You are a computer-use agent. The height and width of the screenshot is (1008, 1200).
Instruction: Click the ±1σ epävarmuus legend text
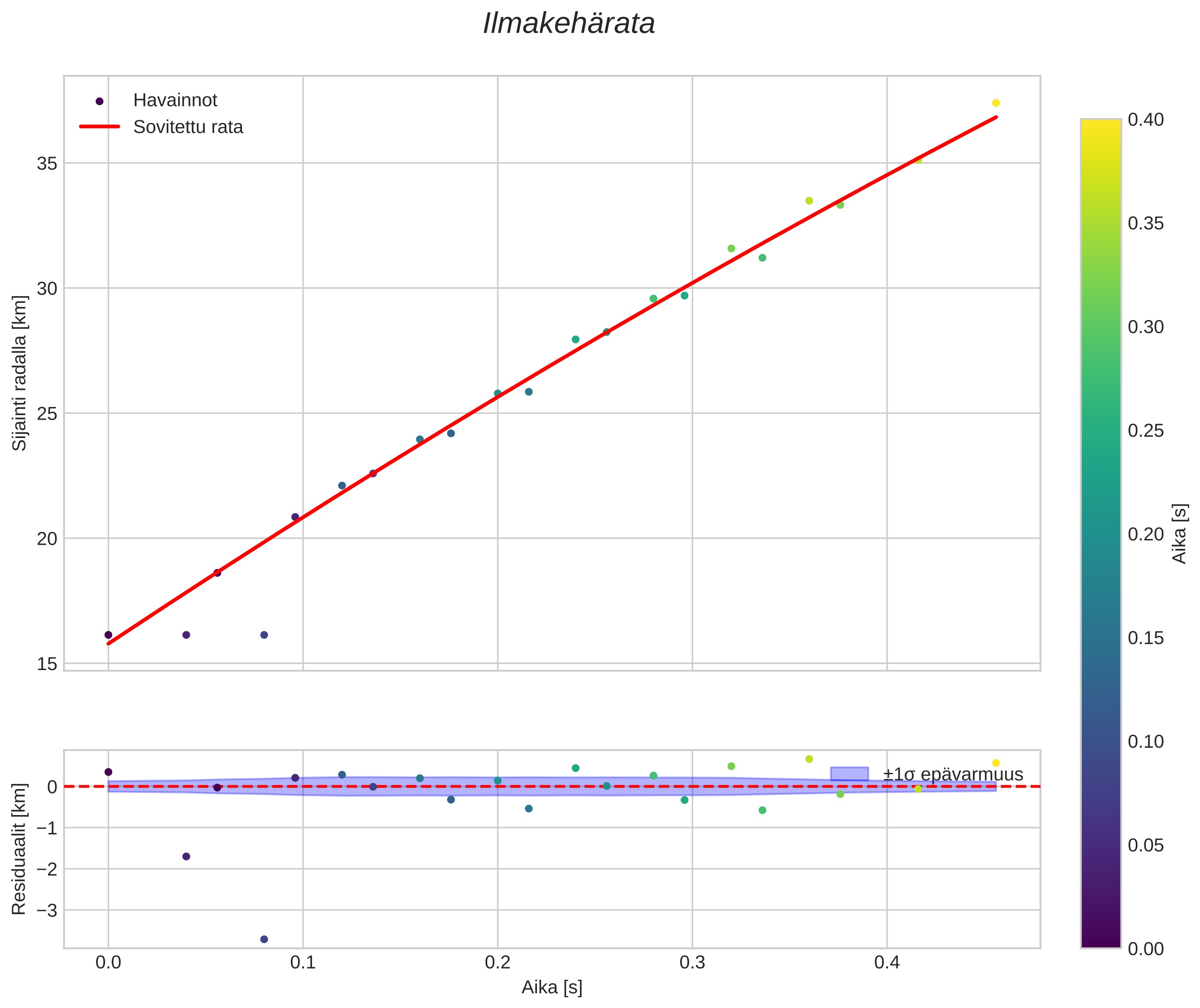click(953, 774)
